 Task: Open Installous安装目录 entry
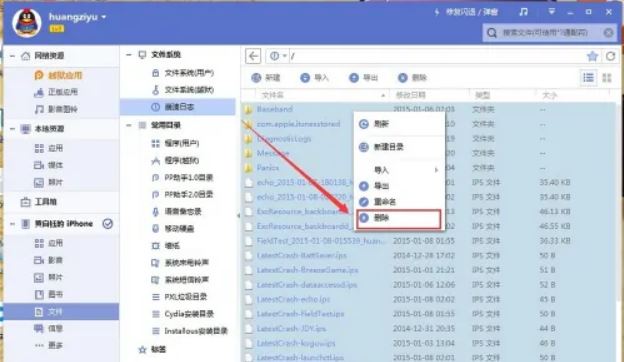point(190,331)
